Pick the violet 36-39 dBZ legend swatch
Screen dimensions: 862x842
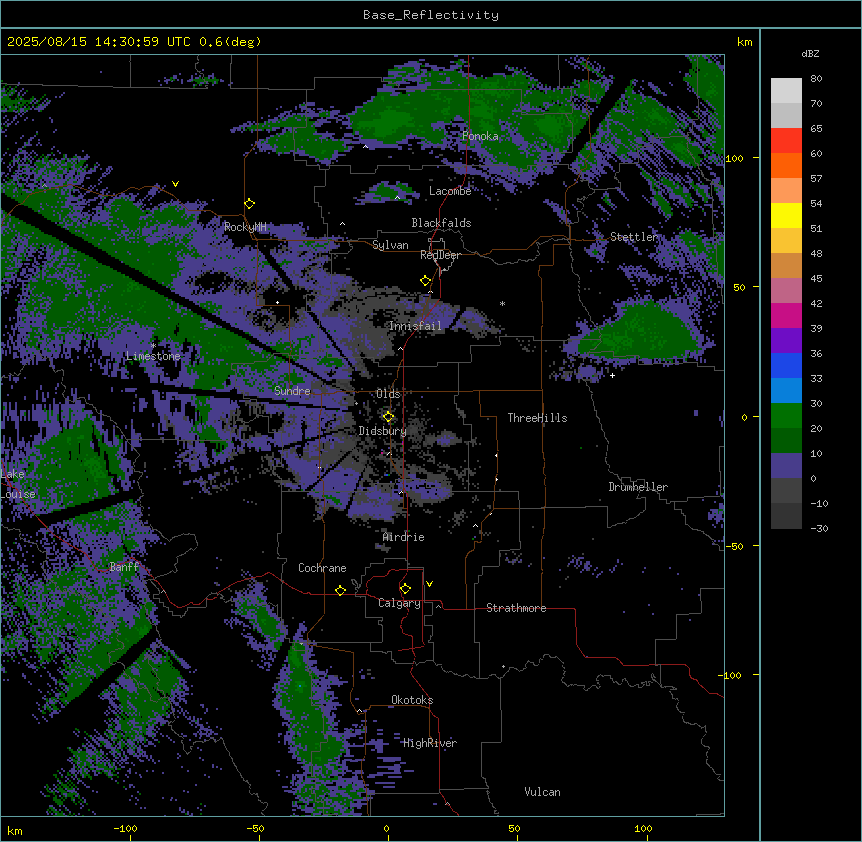click(x=786, y=341)
